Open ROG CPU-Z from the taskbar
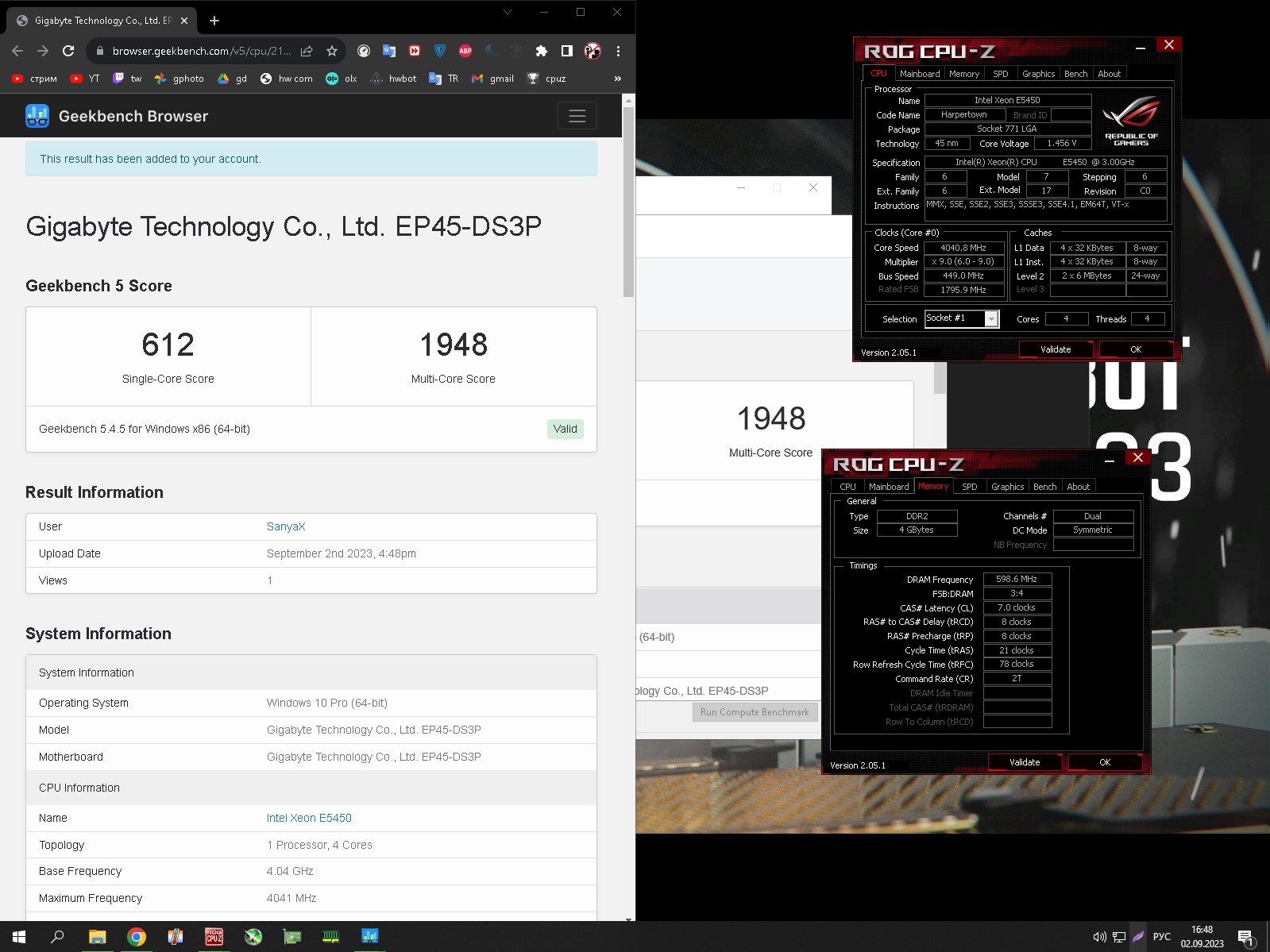Image resolution: width=1270 pixels, height=952 pixels. (214, 937)
